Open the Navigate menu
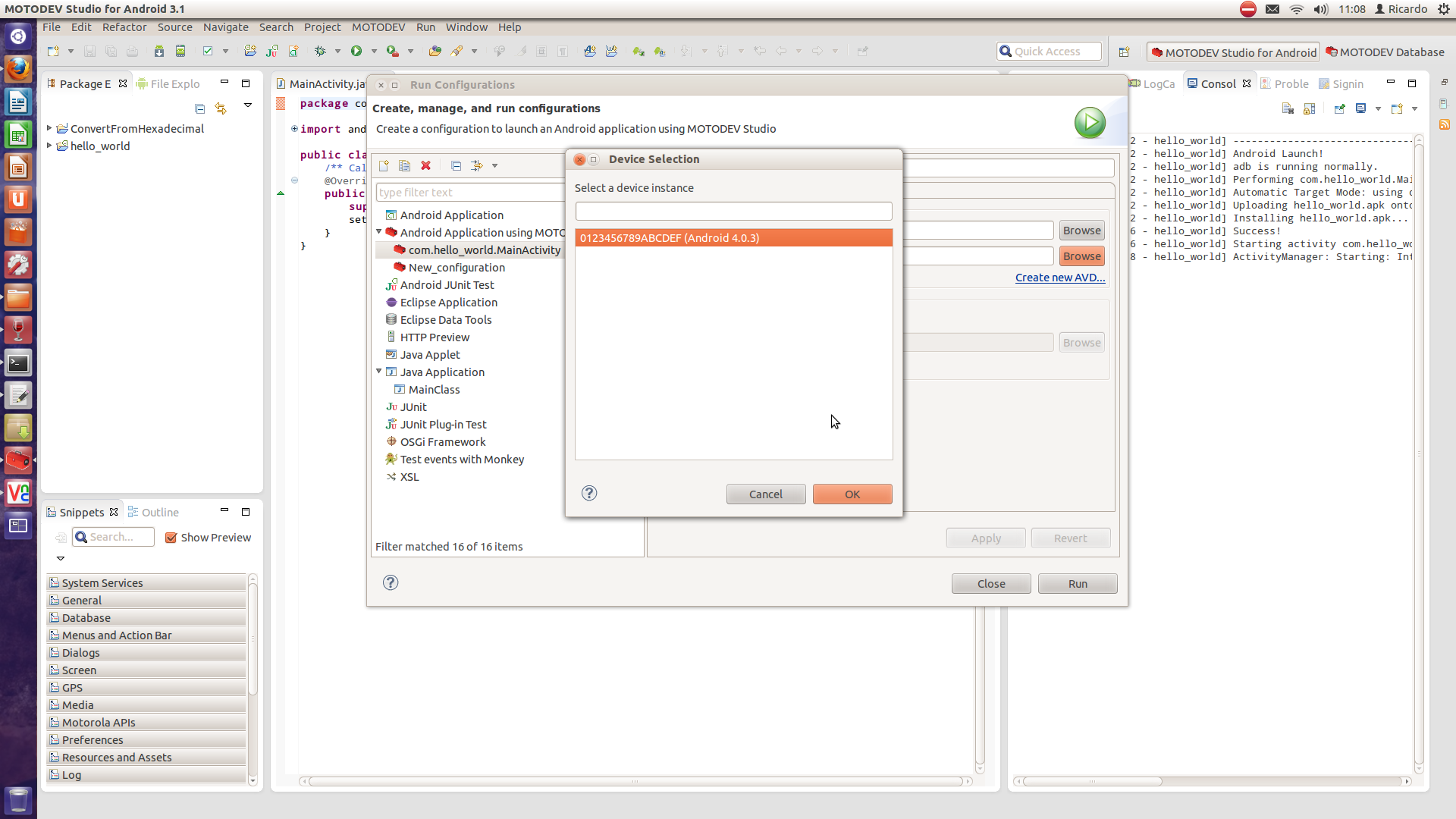The width and height of the screenshot is (1456, 819). [225, 27]
